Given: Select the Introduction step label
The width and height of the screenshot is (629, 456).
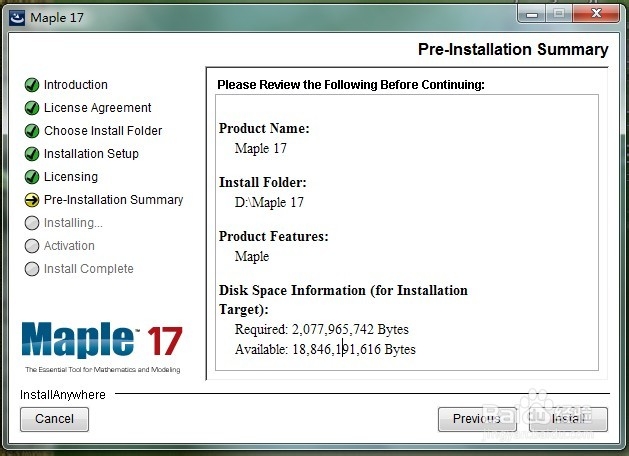Looking at the screenshot, I should 75,85.
